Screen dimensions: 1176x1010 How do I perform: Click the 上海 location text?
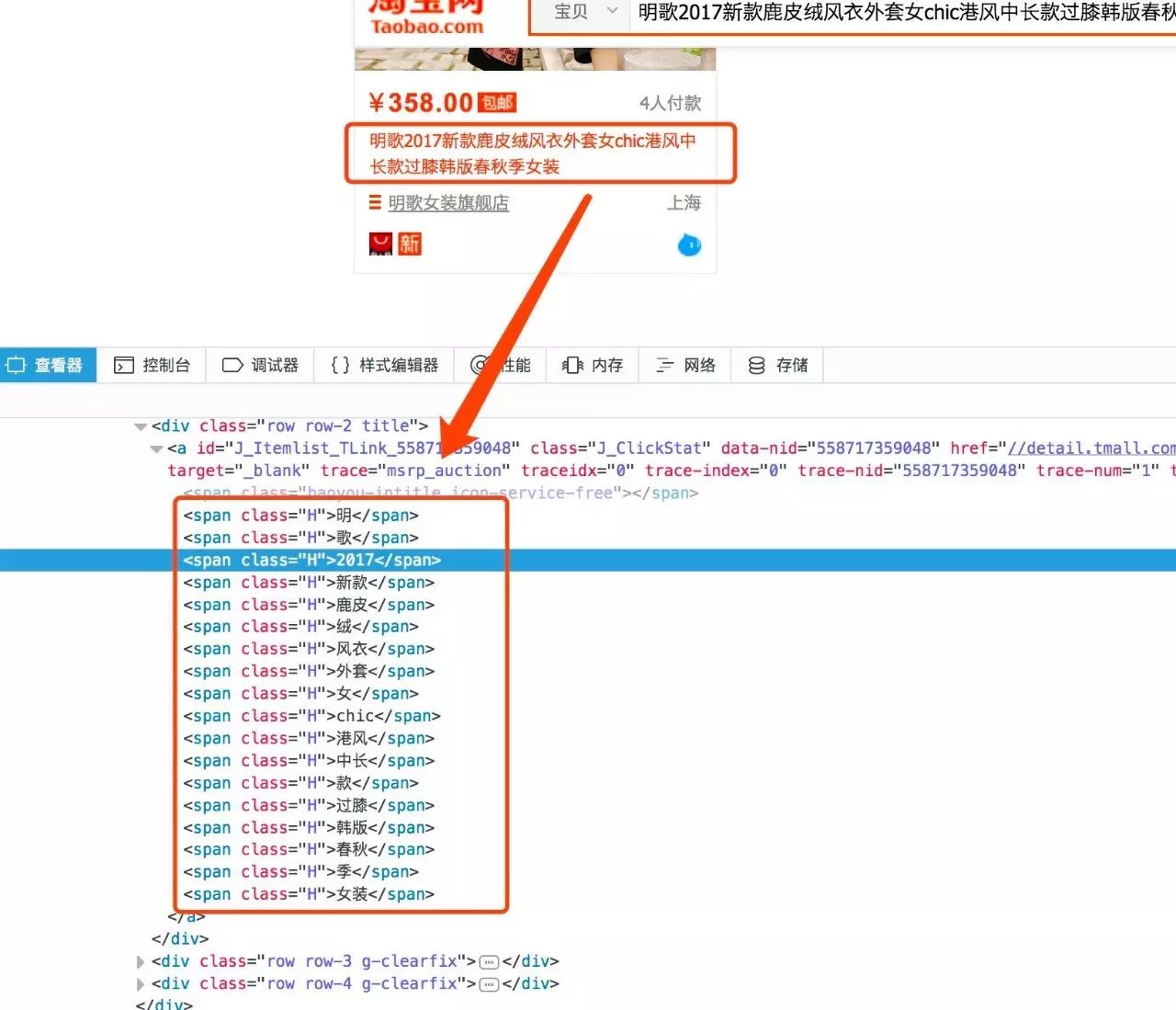684,202
